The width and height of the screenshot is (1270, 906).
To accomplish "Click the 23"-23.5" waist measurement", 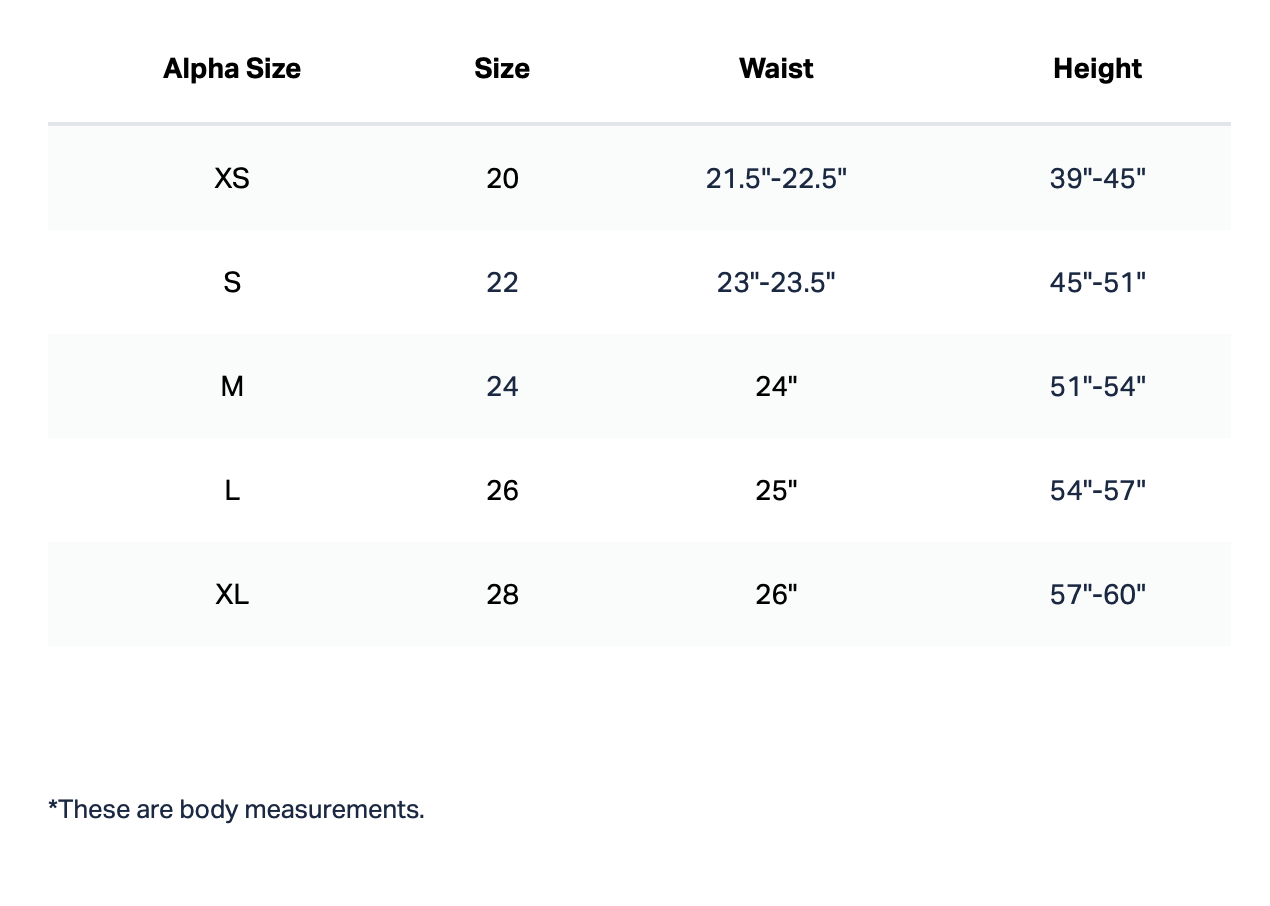I will click(x=776, y=282).
